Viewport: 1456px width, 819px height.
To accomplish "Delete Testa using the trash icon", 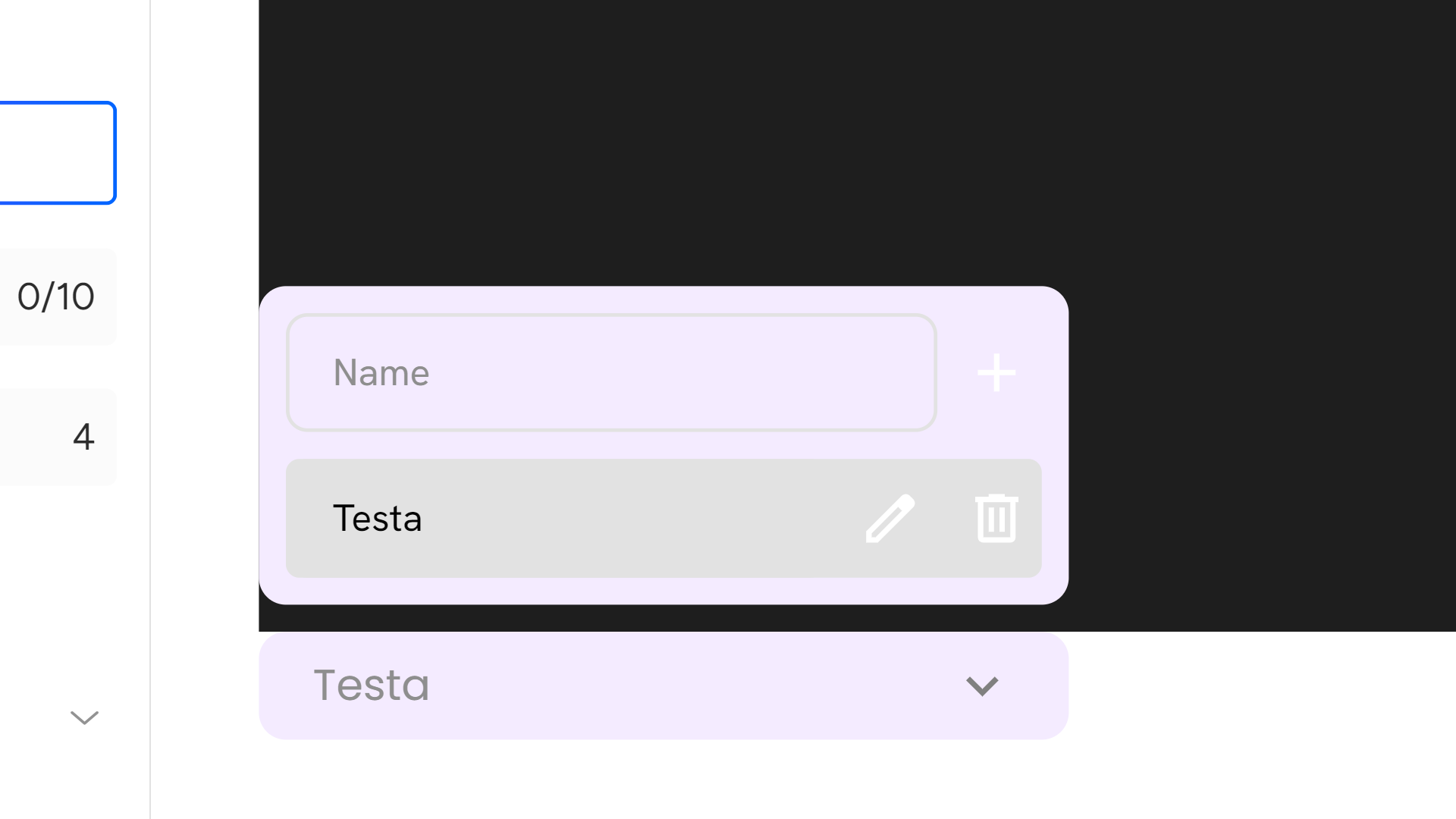I will click(996, 519).
